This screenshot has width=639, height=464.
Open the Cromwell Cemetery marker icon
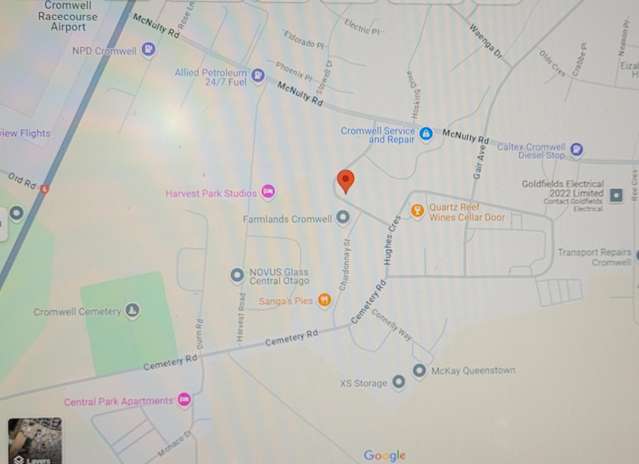132,310
